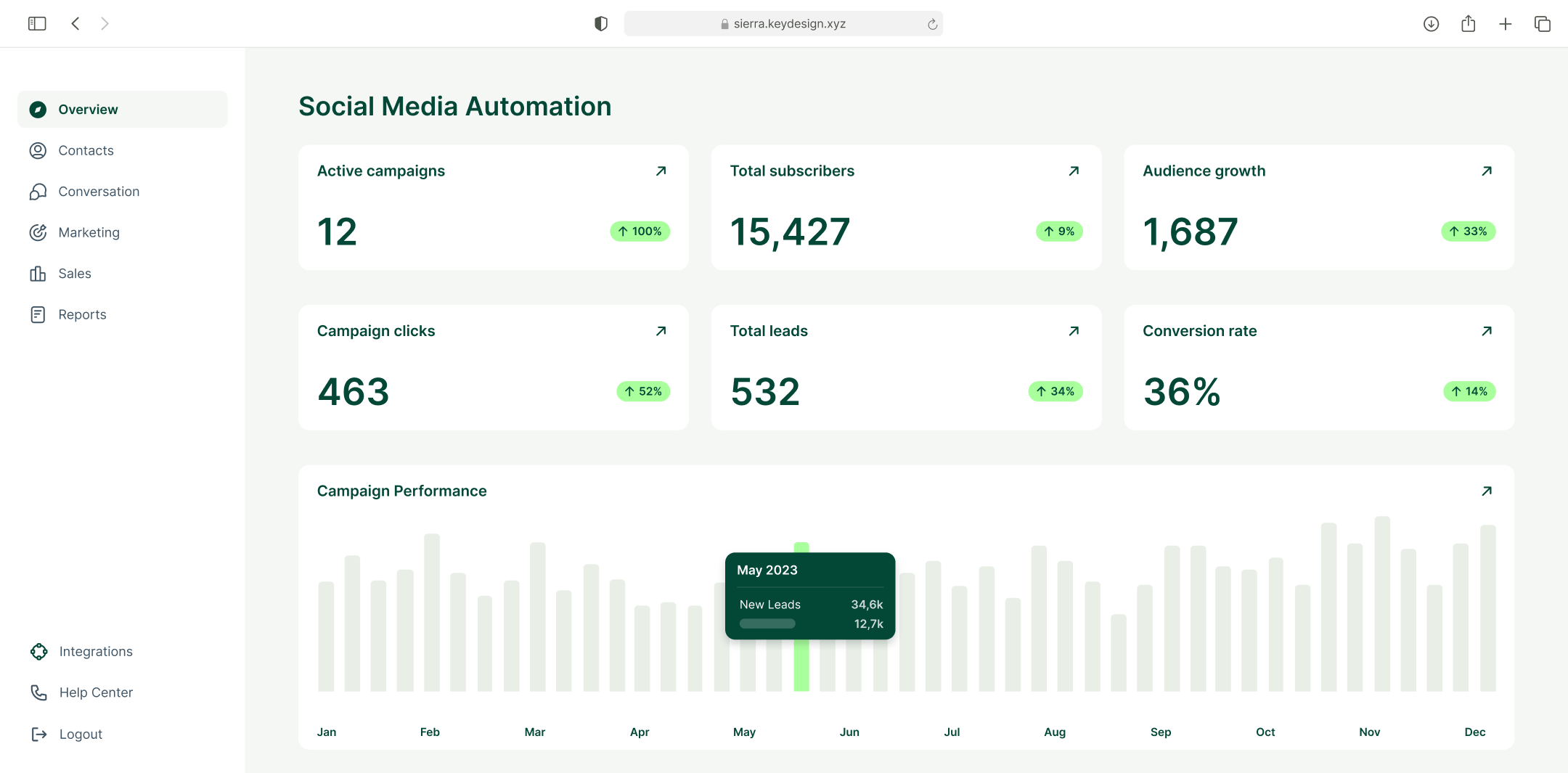The height and width of the screenshot is (773, 1568).
Task: Open browser downloads icon
Action: 1431,24
